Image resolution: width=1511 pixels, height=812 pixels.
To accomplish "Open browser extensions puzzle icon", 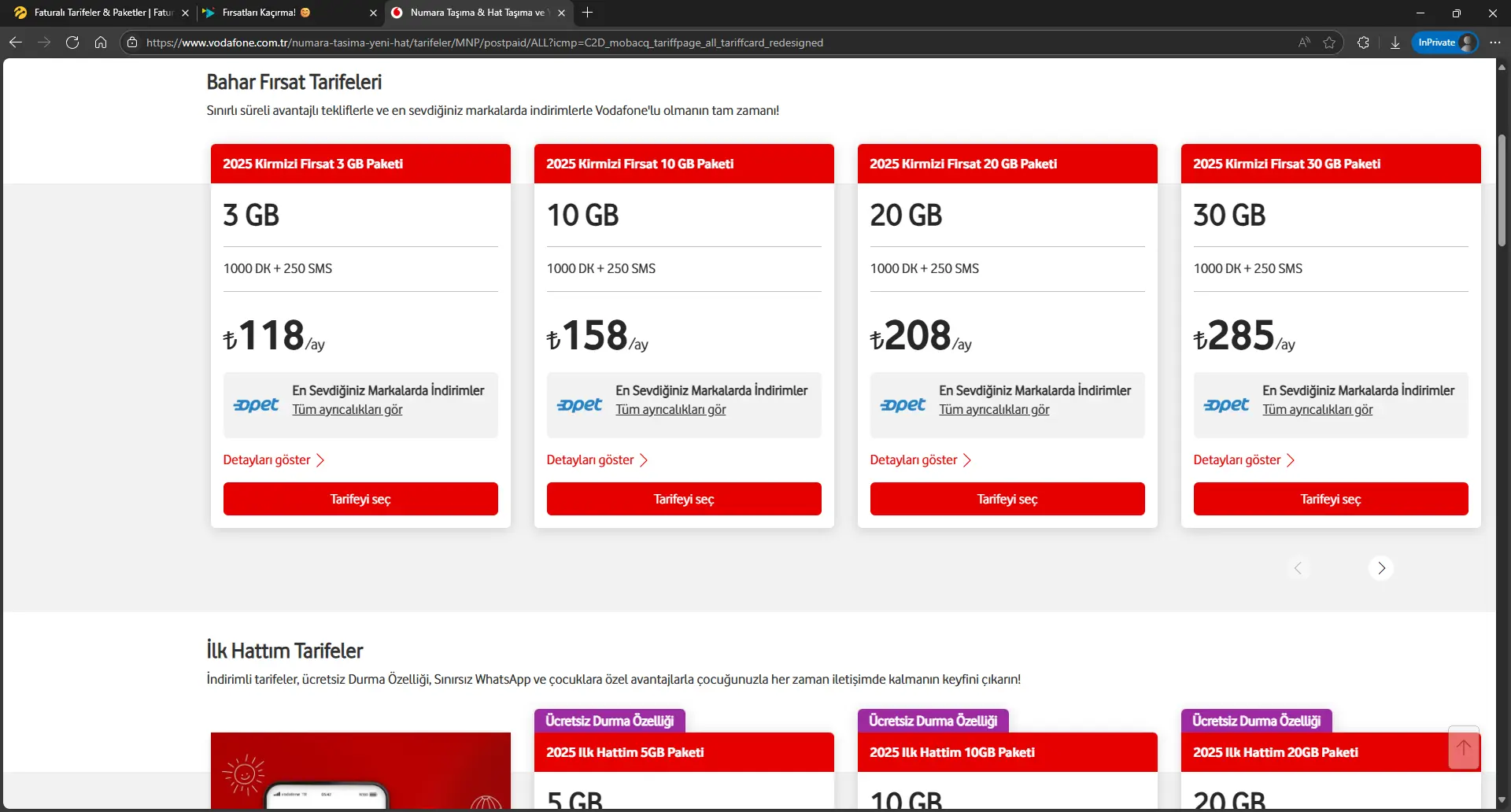I will (1363, 42).
